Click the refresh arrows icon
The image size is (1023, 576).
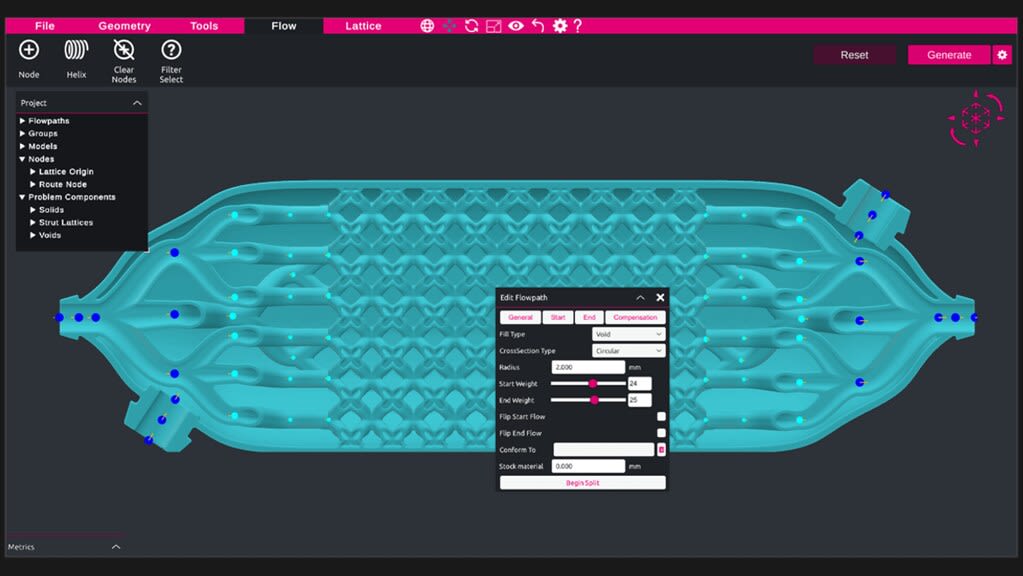[471, 26]
